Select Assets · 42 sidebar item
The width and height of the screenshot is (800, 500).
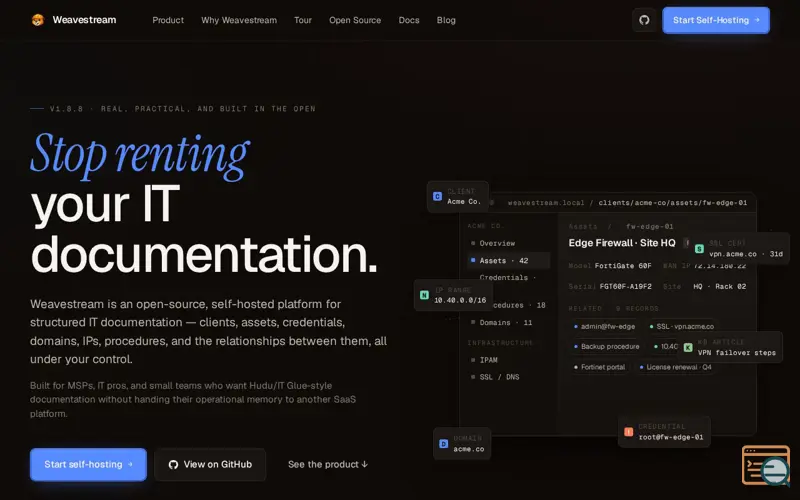coord(509,261)
